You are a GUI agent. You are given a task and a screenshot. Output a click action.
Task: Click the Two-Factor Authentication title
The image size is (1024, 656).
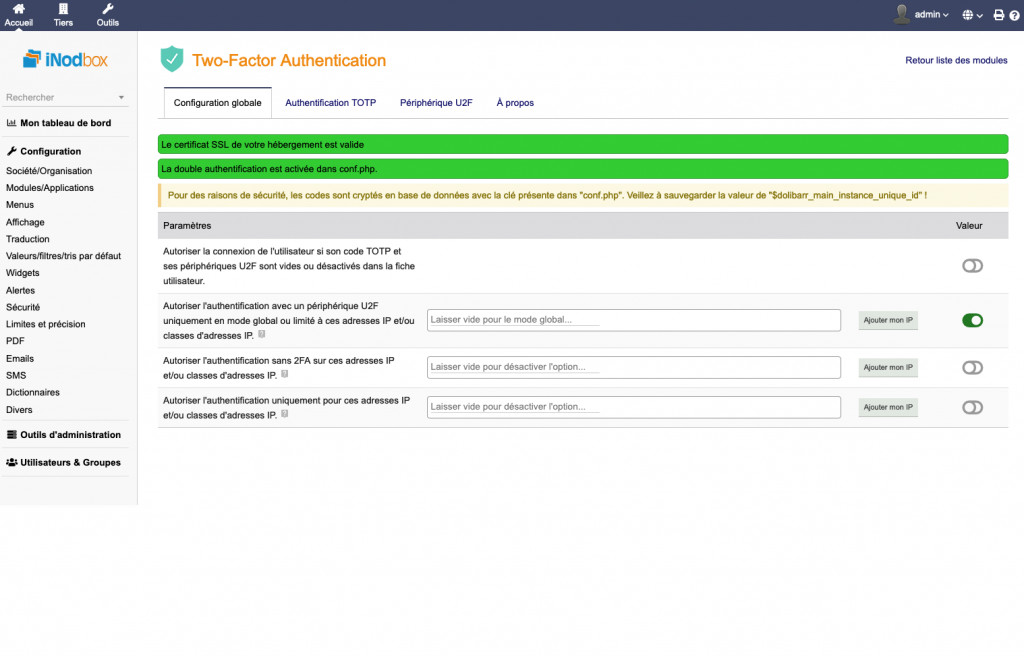pyautogui.click(x=289, y=60)
